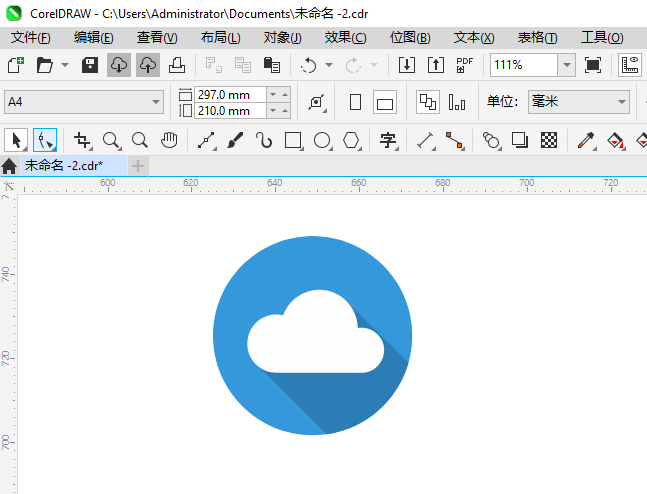Click the 111% zoom level field
647x494 pixels.
[x=524, y=65]
